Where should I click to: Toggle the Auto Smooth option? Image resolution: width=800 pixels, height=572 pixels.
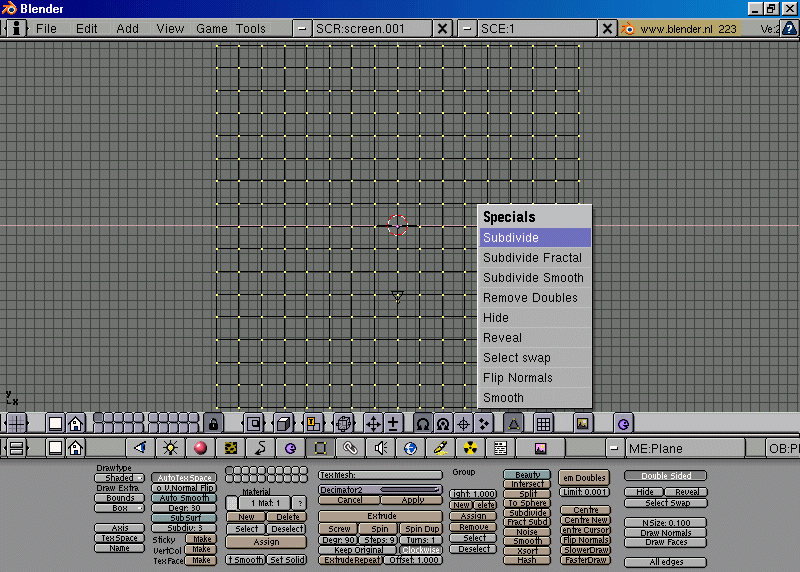click(183, 498)
